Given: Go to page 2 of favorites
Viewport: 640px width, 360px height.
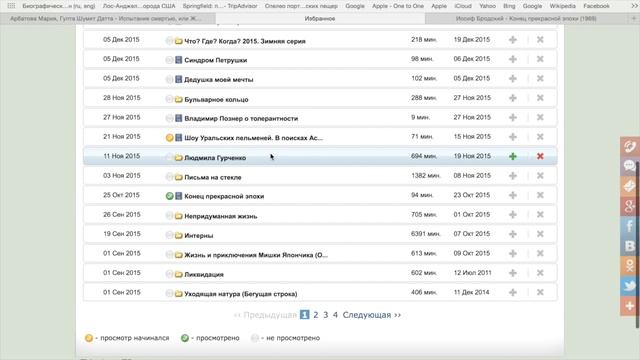Looking at the screenshot, I should (316, 315).
